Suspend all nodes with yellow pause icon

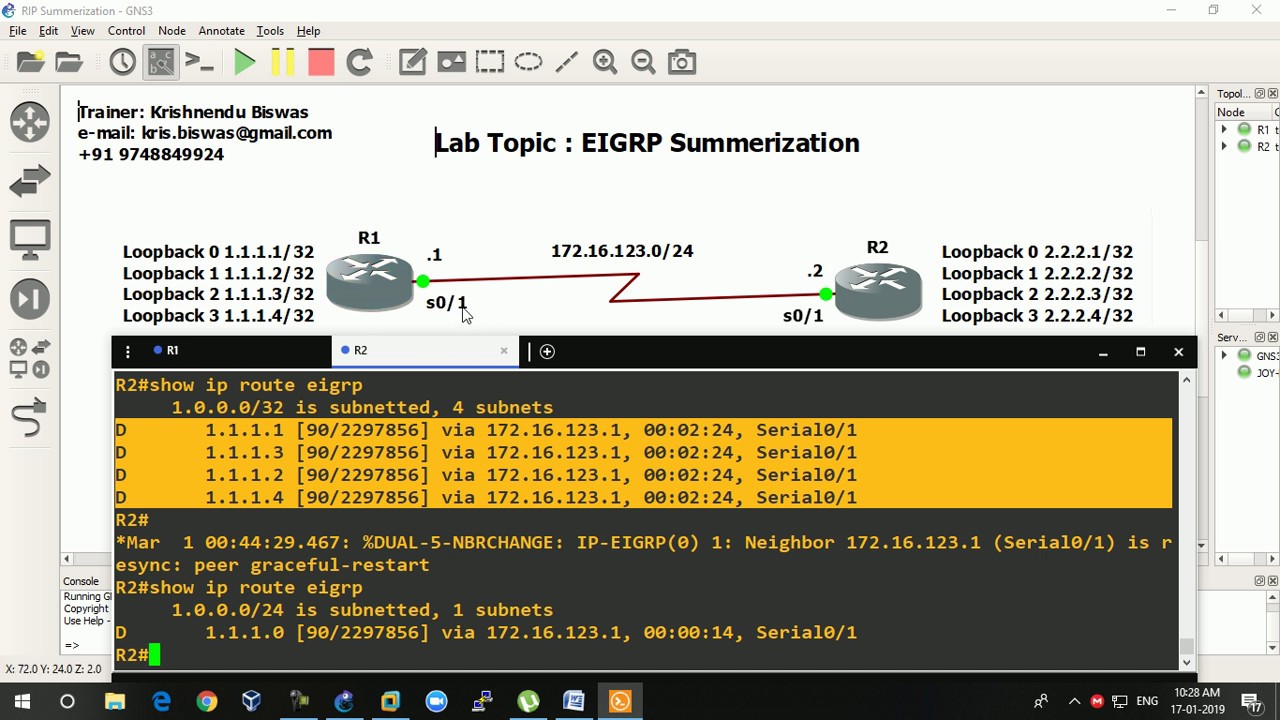283,62
